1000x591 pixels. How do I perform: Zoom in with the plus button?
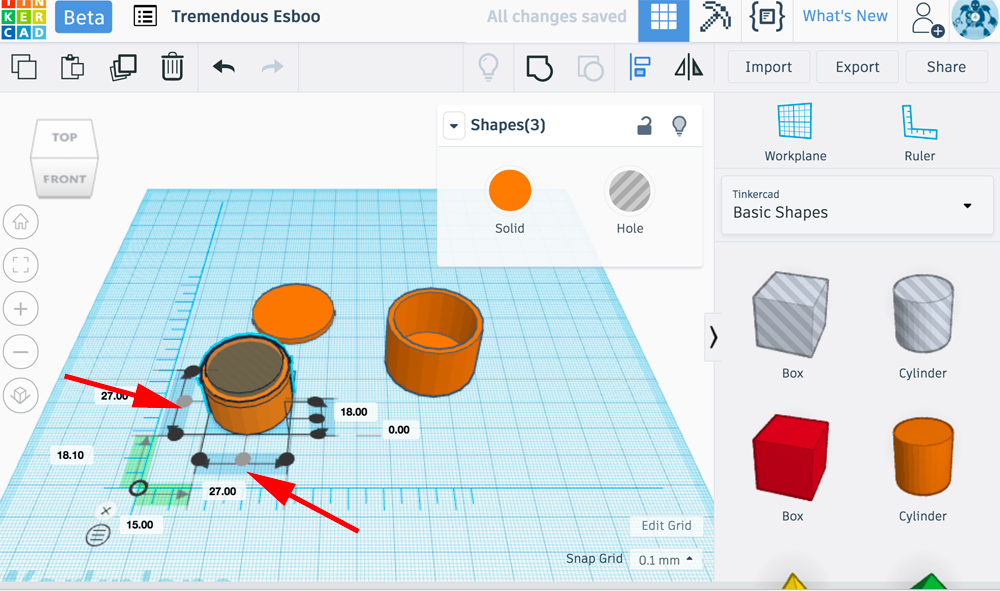20,309
